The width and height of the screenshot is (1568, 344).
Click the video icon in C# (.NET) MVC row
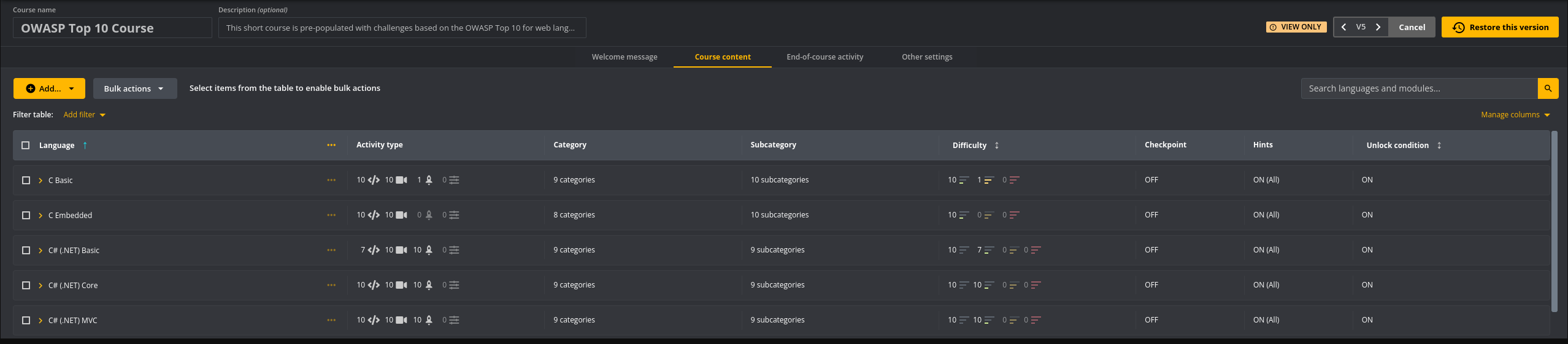(x=401, y=320)
